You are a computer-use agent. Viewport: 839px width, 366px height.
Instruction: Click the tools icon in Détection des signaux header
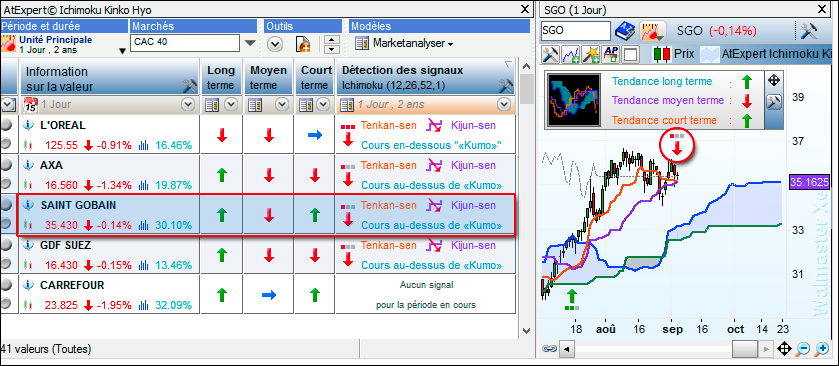click(506, 86)
